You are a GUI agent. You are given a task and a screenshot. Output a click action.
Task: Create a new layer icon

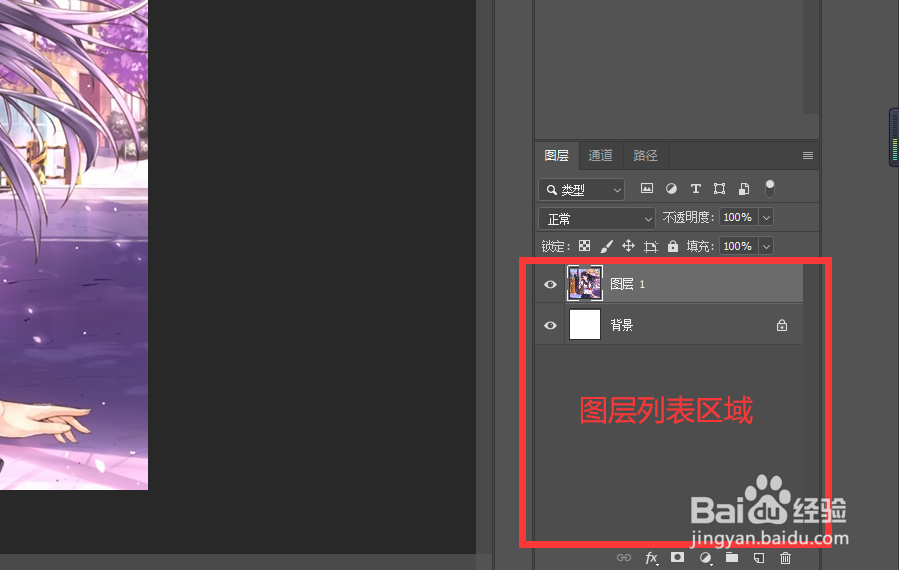759,557
